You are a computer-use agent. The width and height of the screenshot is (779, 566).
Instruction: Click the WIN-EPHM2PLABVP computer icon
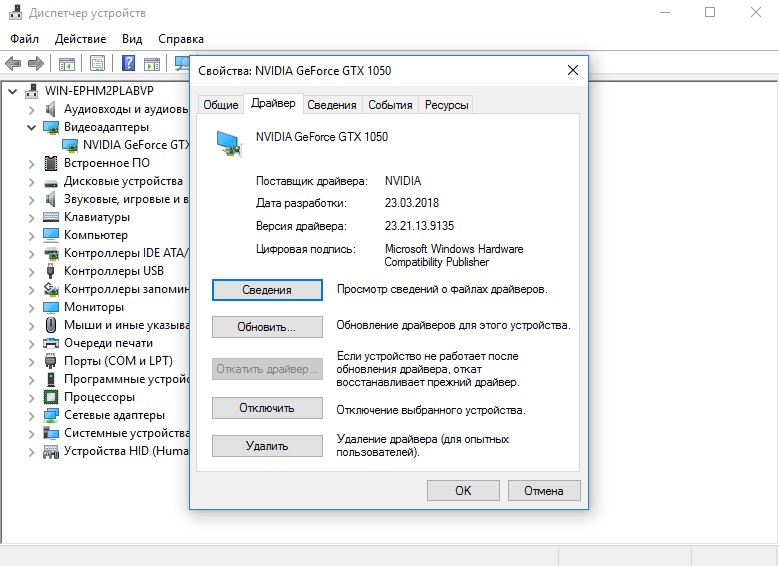pyautogui.click(x=32, y=91)
